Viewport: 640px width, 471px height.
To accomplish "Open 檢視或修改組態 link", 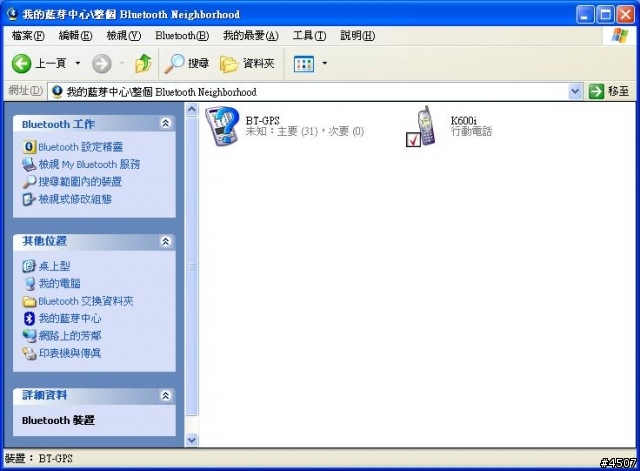I will pyautogui.click(x=75, y=199).
